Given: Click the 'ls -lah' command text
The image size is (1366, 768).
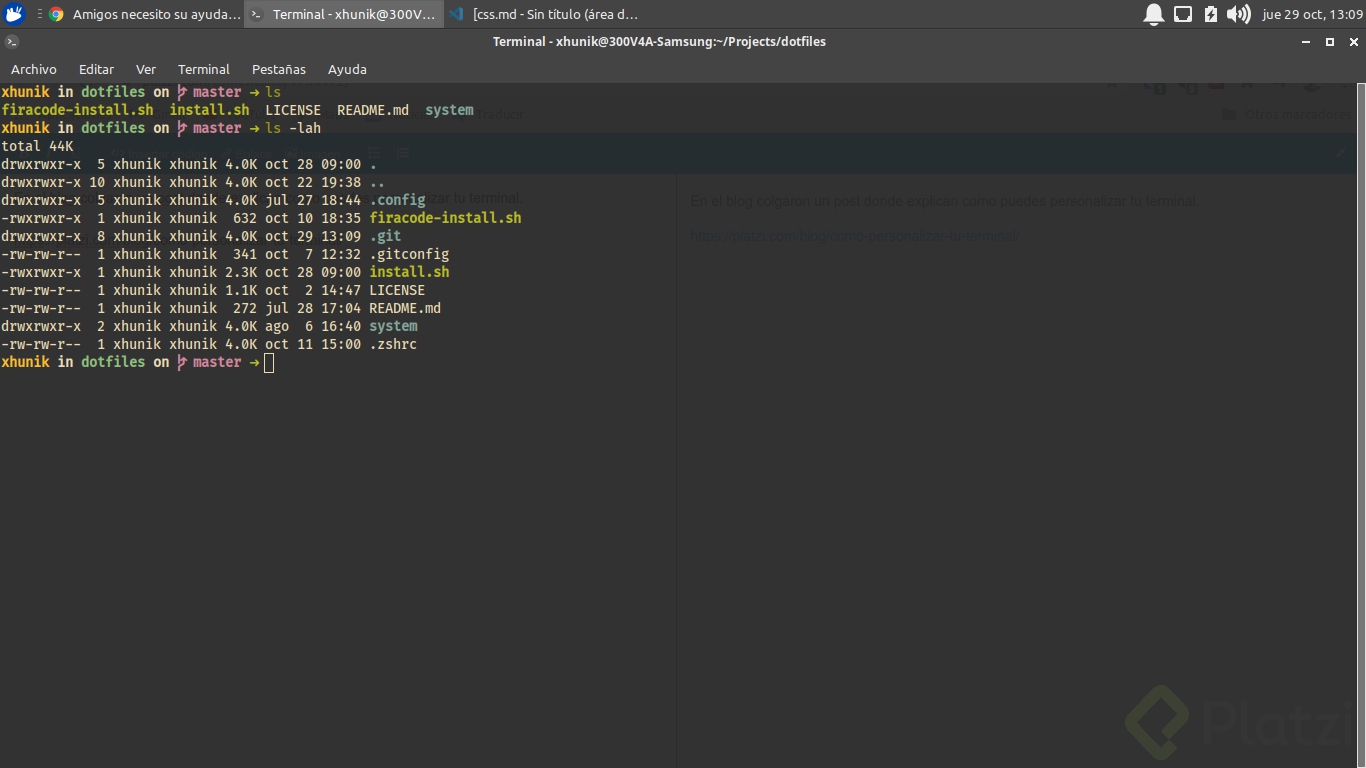Looking at the screenshot, I should pos(293,128).
